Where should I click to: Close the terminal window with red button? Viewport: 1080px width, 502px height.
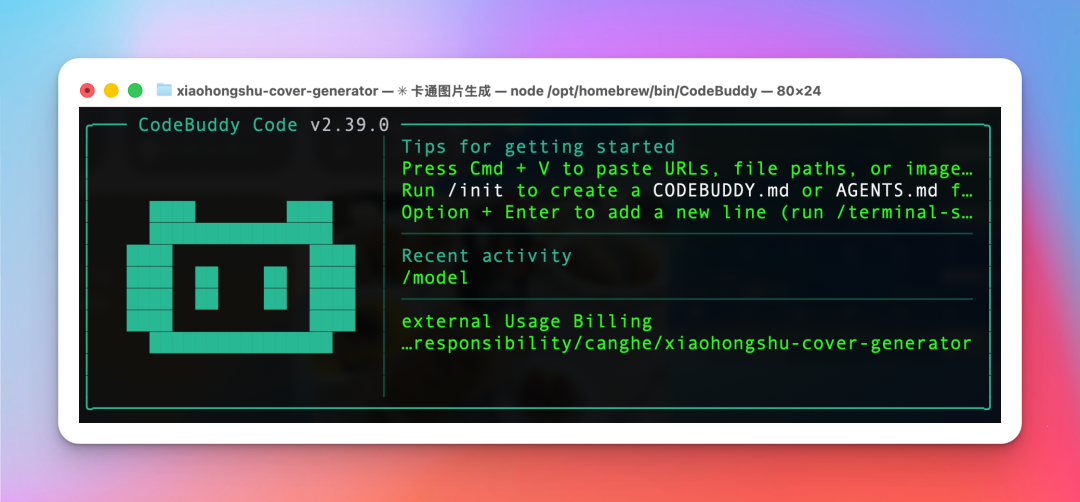87,90
